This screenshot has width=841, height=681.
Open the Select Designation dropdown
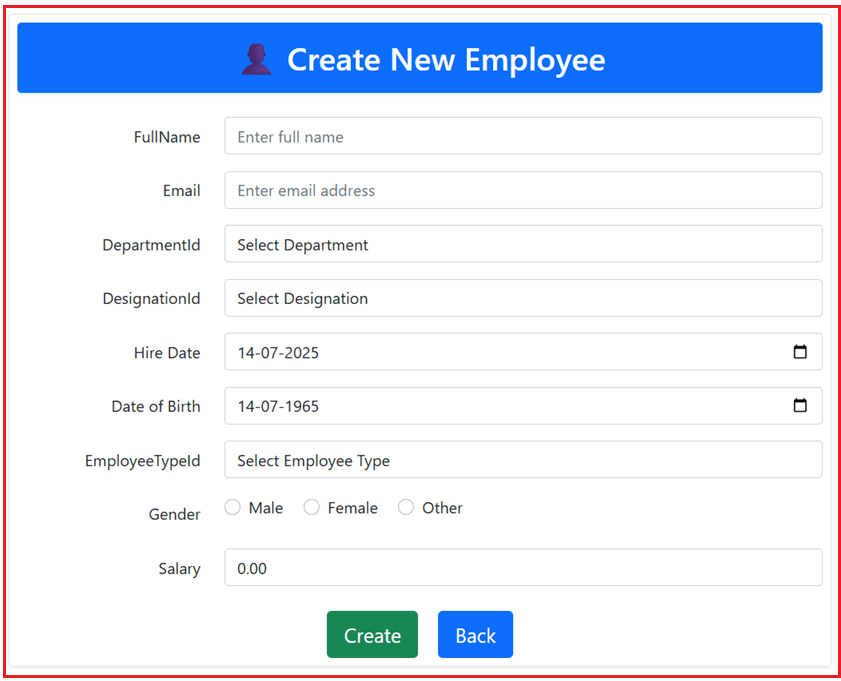(x=523, y=298)
